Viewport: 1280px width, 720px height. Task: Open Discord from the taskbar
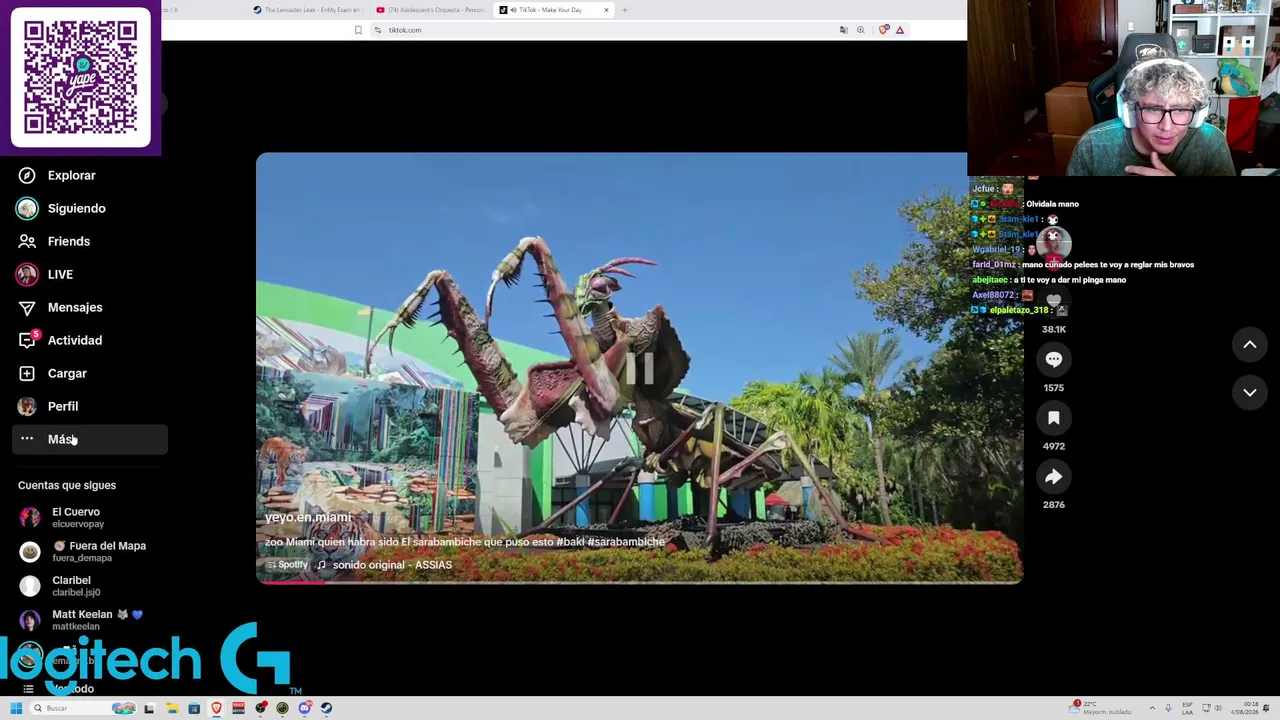click(304, 708)
